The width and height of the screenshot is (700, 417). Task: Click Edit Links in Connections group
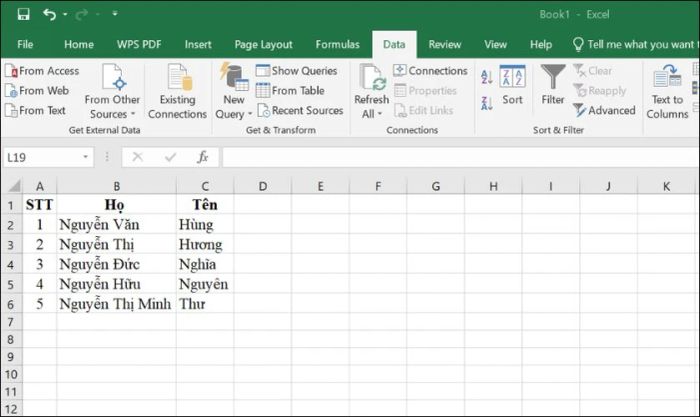coord(423,110)
